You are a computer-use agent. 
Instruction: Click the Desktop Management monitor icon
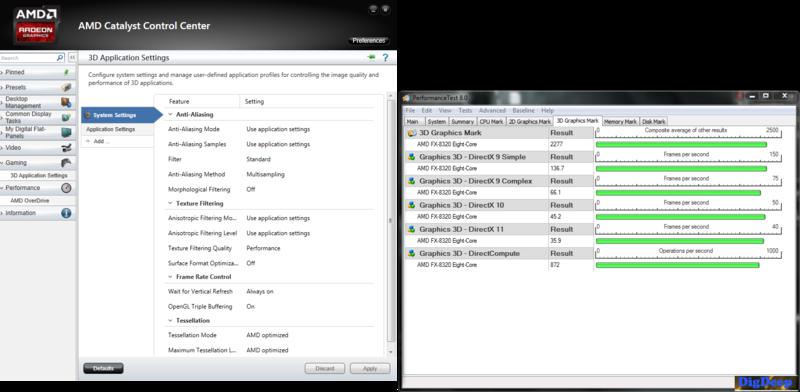[66, 102]
